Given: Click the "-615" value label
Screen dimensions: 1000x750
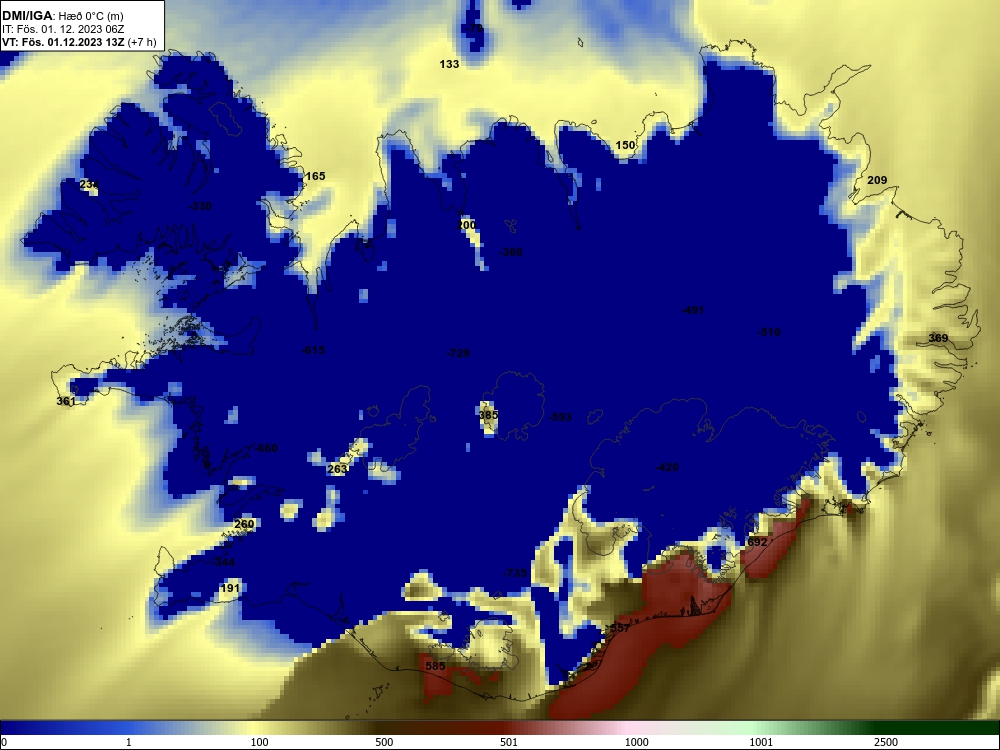Looking at the screenshot, I should coord(313,350).
